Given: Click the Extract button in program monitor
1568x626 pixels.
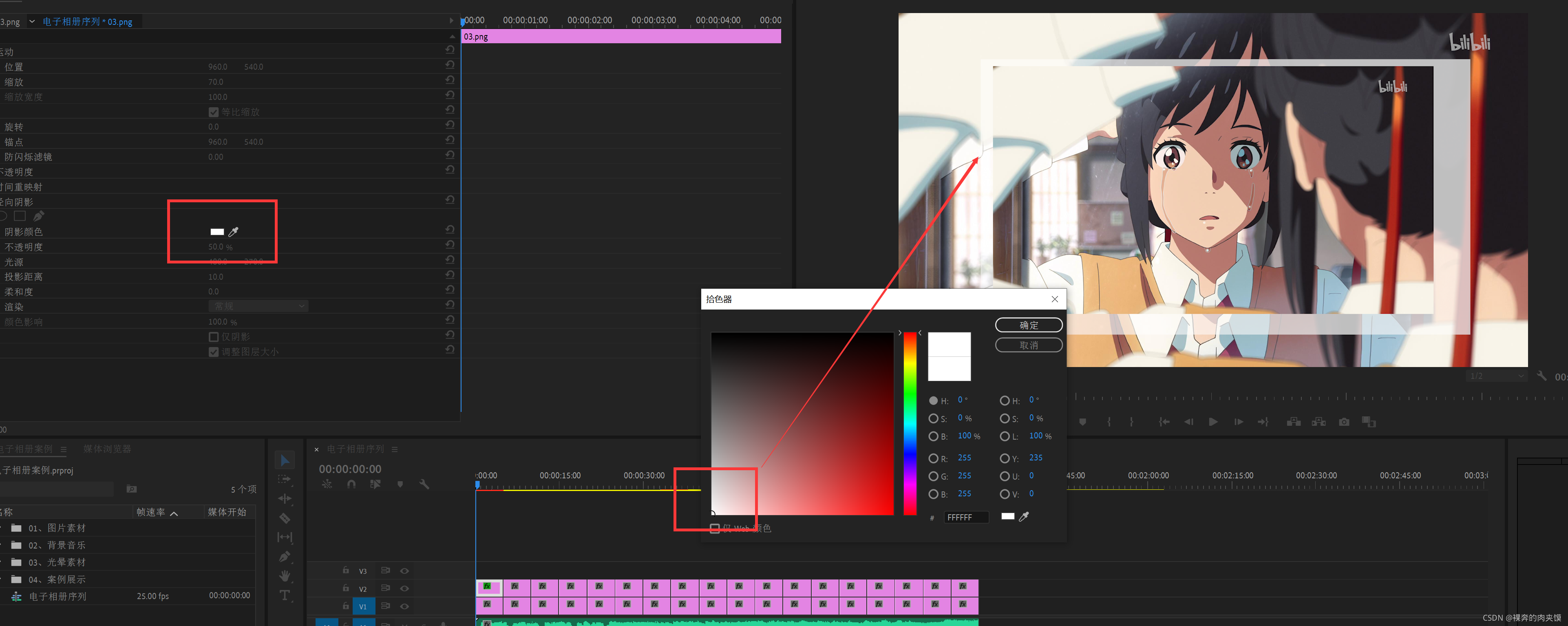Looking at the screenshot, I should (x=1318, y=421).
